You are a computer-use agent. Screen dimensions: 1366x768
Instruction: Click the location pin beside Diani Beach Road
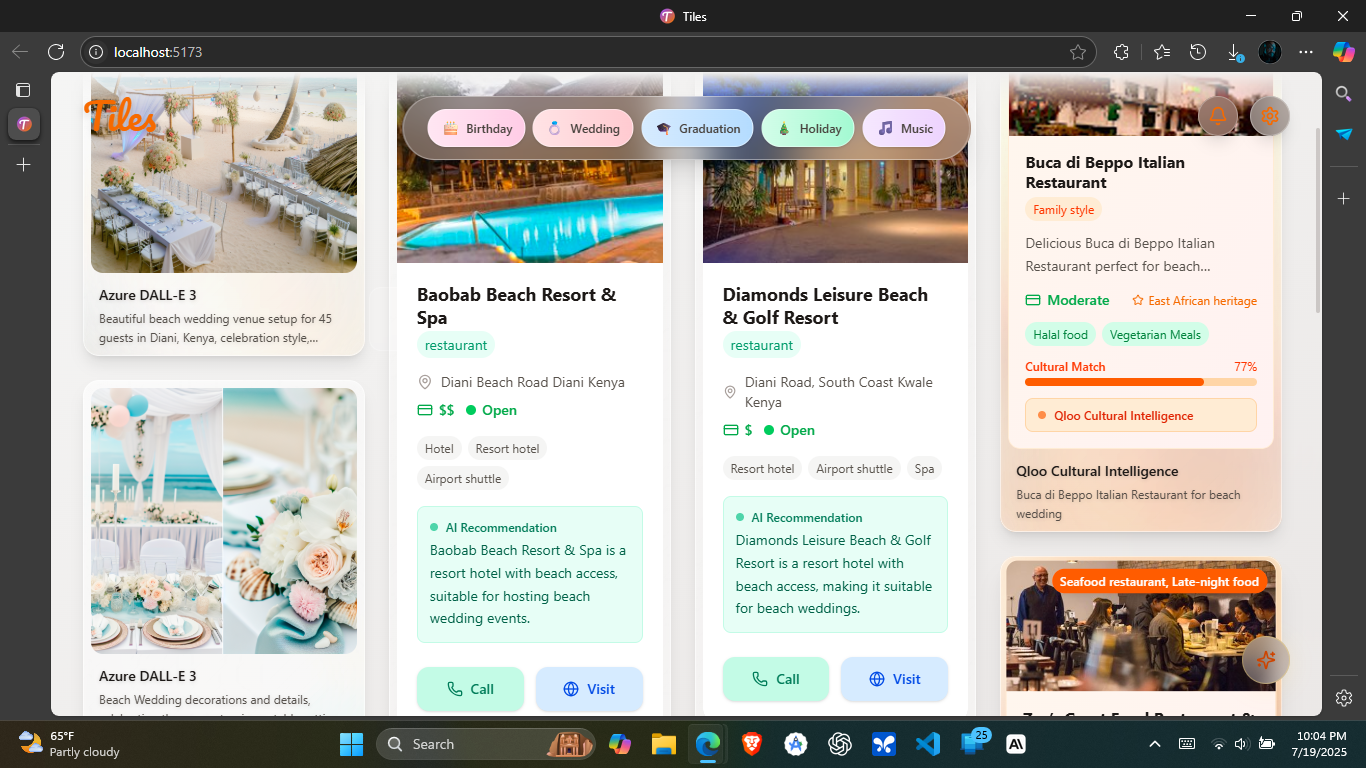[425, 382]
